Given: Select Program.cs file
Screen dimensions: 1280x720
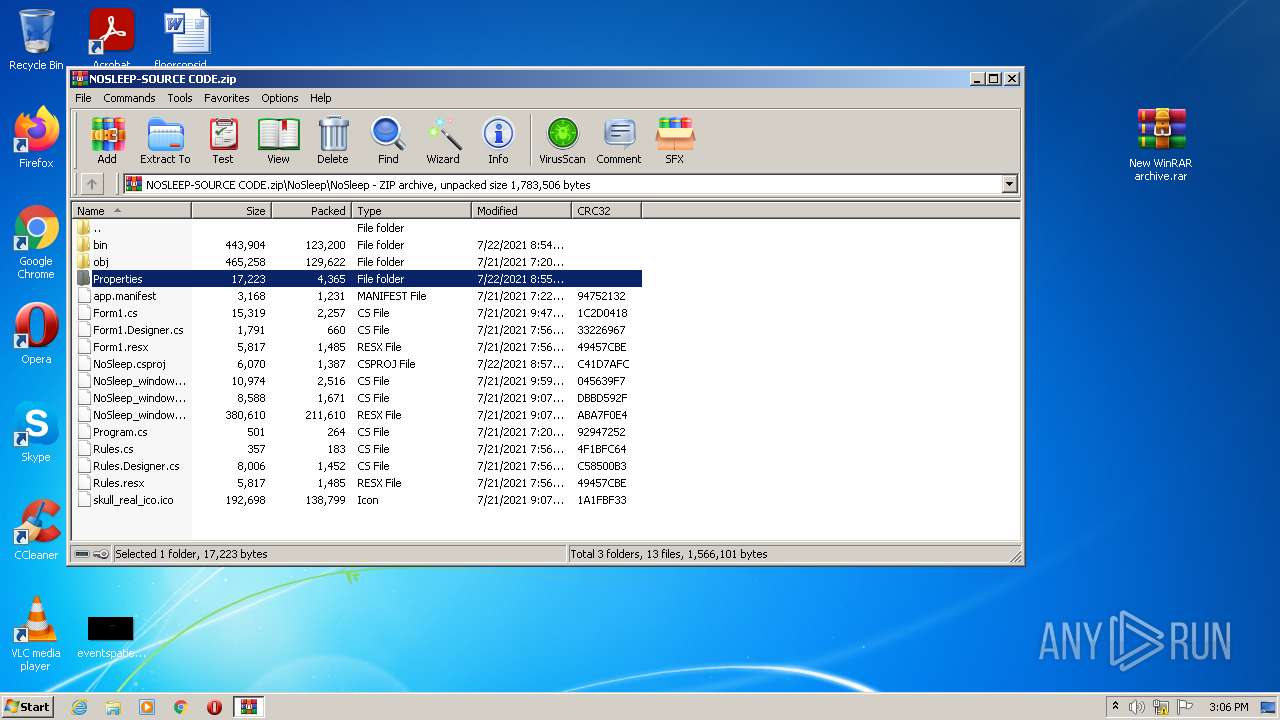Looking at the screenshot, I should (x=357, y=432).
